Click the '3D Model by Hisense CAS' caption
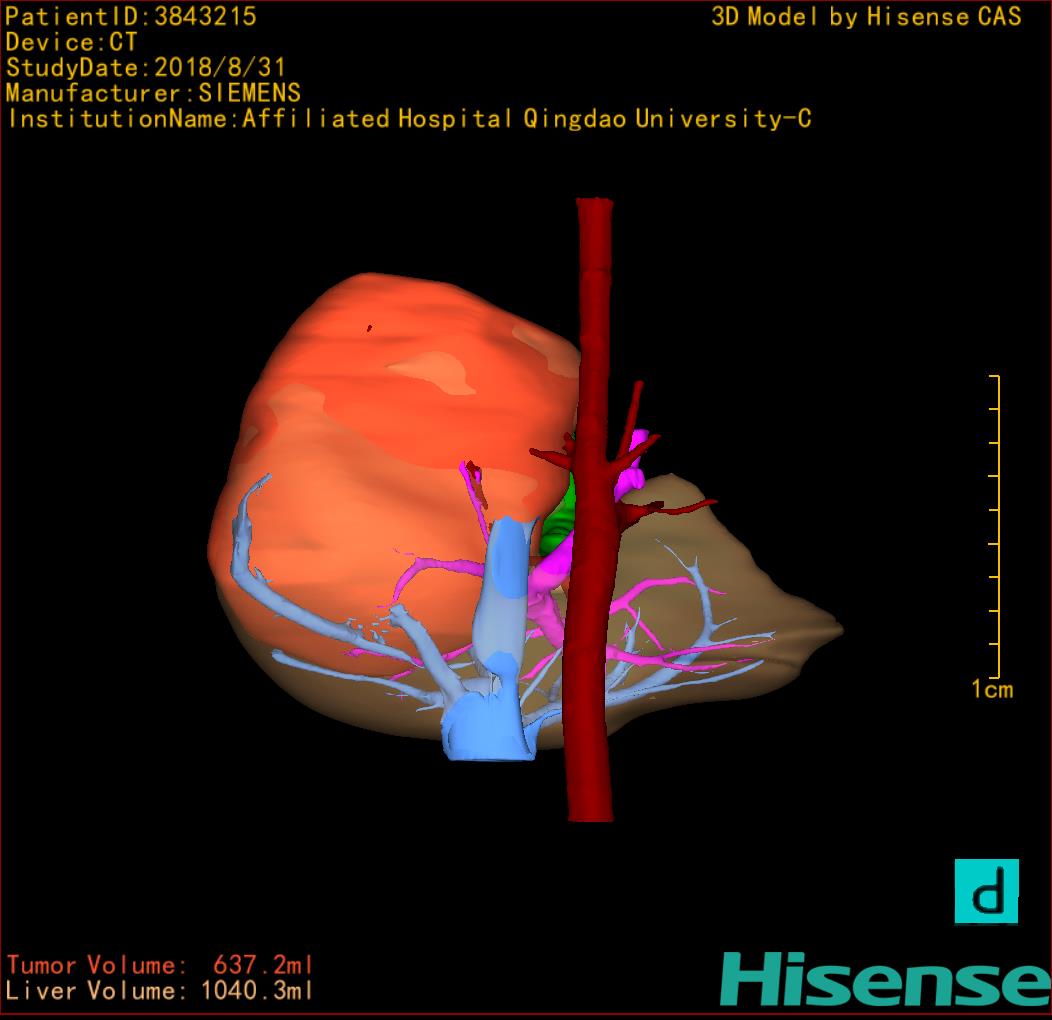 point(866,16)
